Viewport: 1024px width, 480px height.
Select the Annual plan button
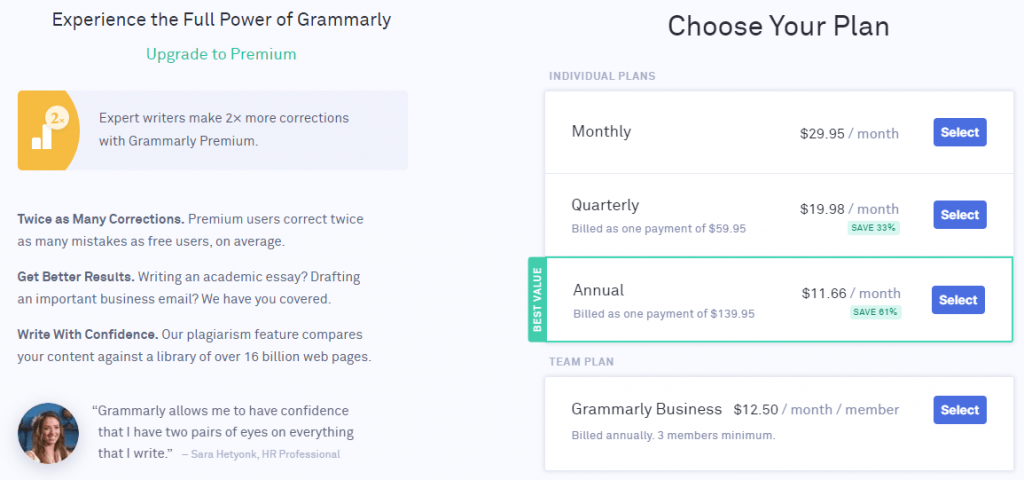pos(958,300)
